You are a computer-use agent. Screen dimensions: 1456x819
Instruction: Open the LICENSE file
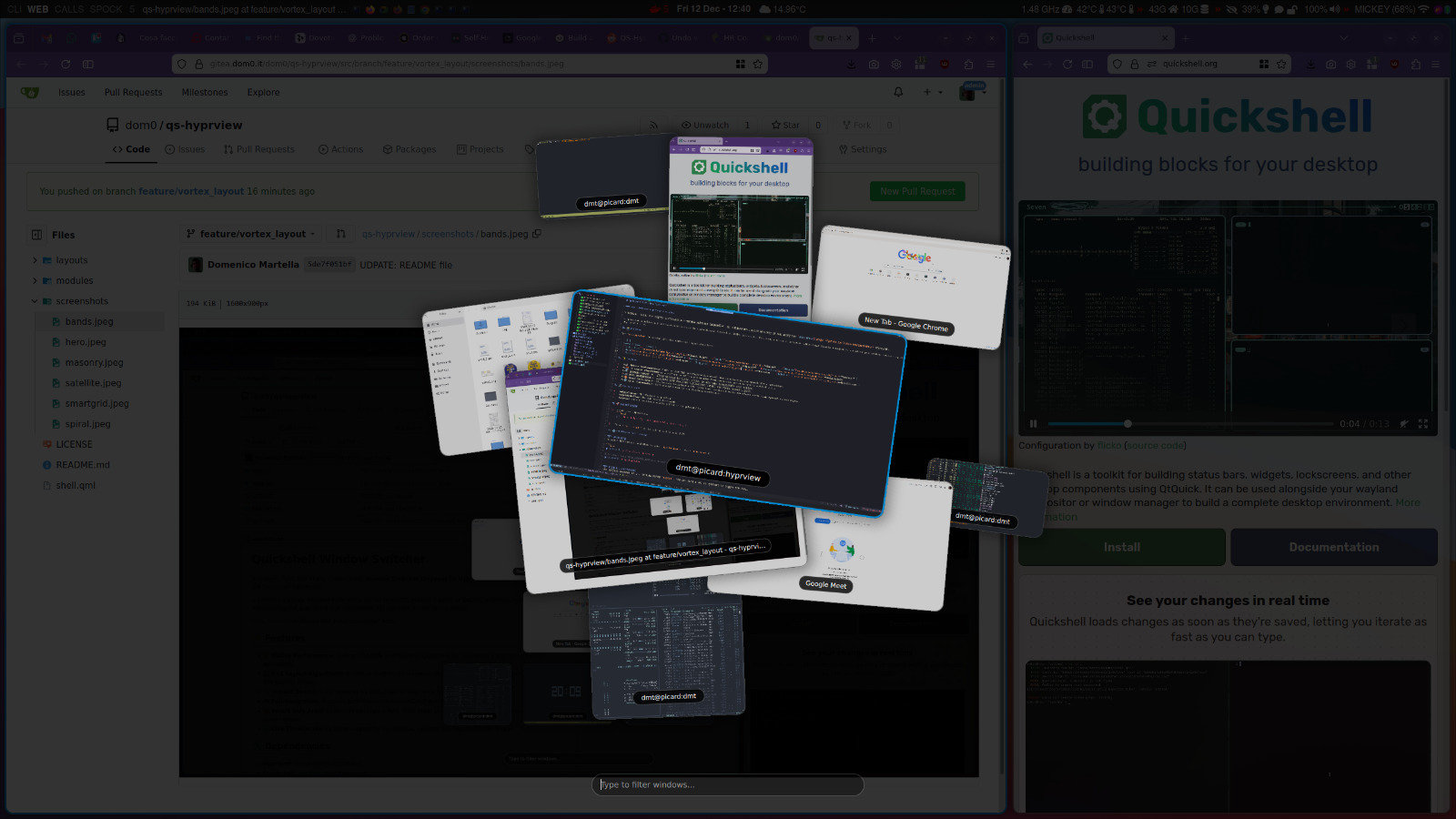point(74,444)
